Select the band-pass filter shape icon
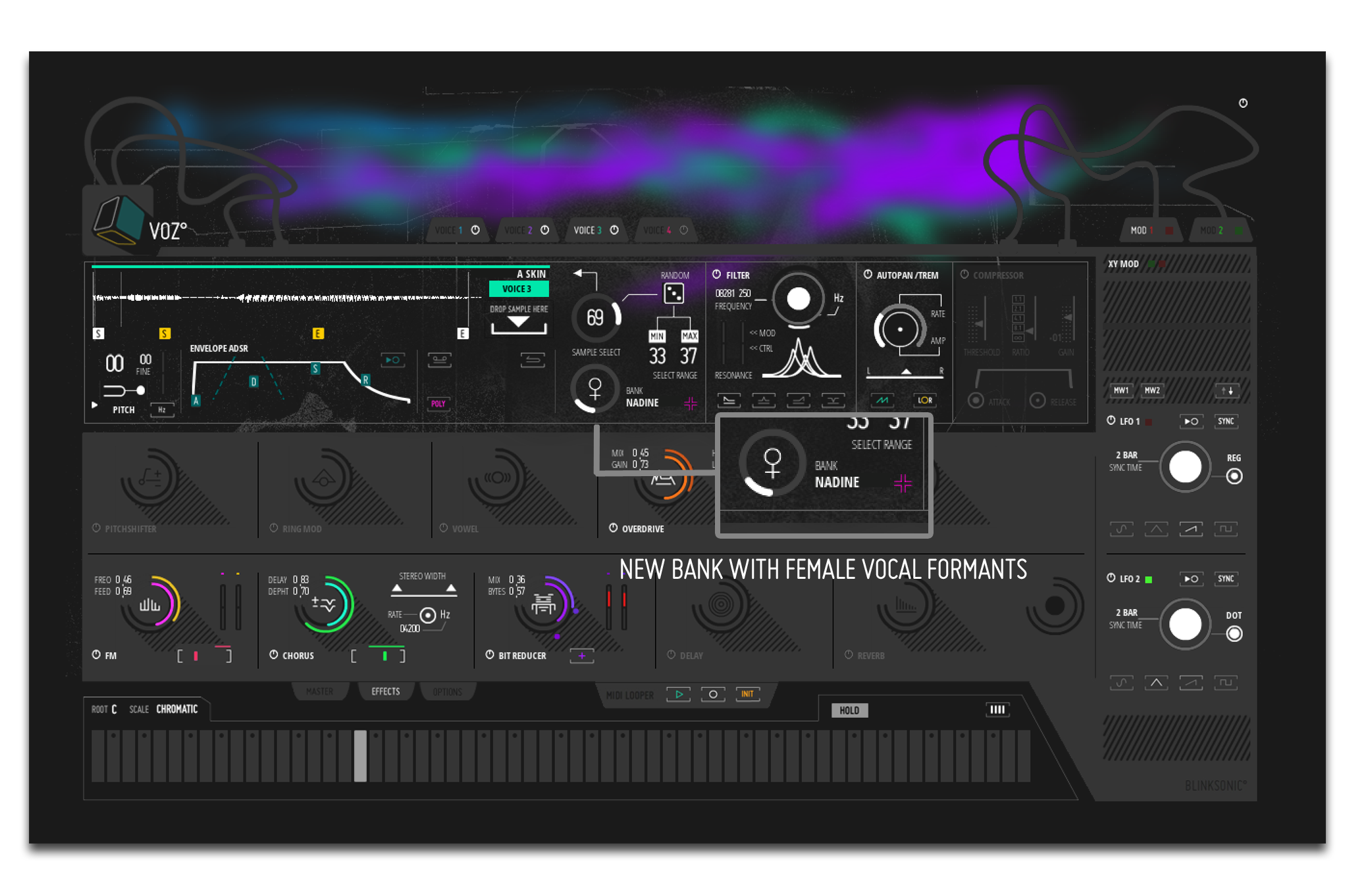Image resolution: width=1372 pixels, height=889 pixels. pos(764,400)
